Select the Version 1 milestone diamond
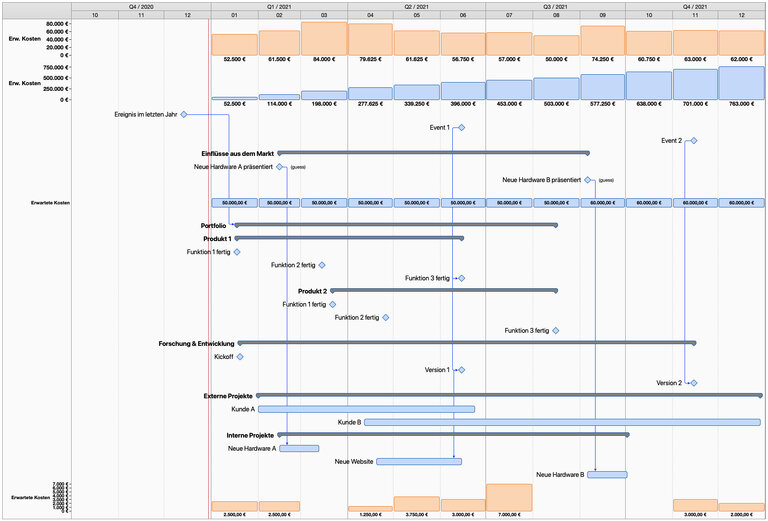The width and height of the screenshot is (768, 521). (x=461, y=370)
